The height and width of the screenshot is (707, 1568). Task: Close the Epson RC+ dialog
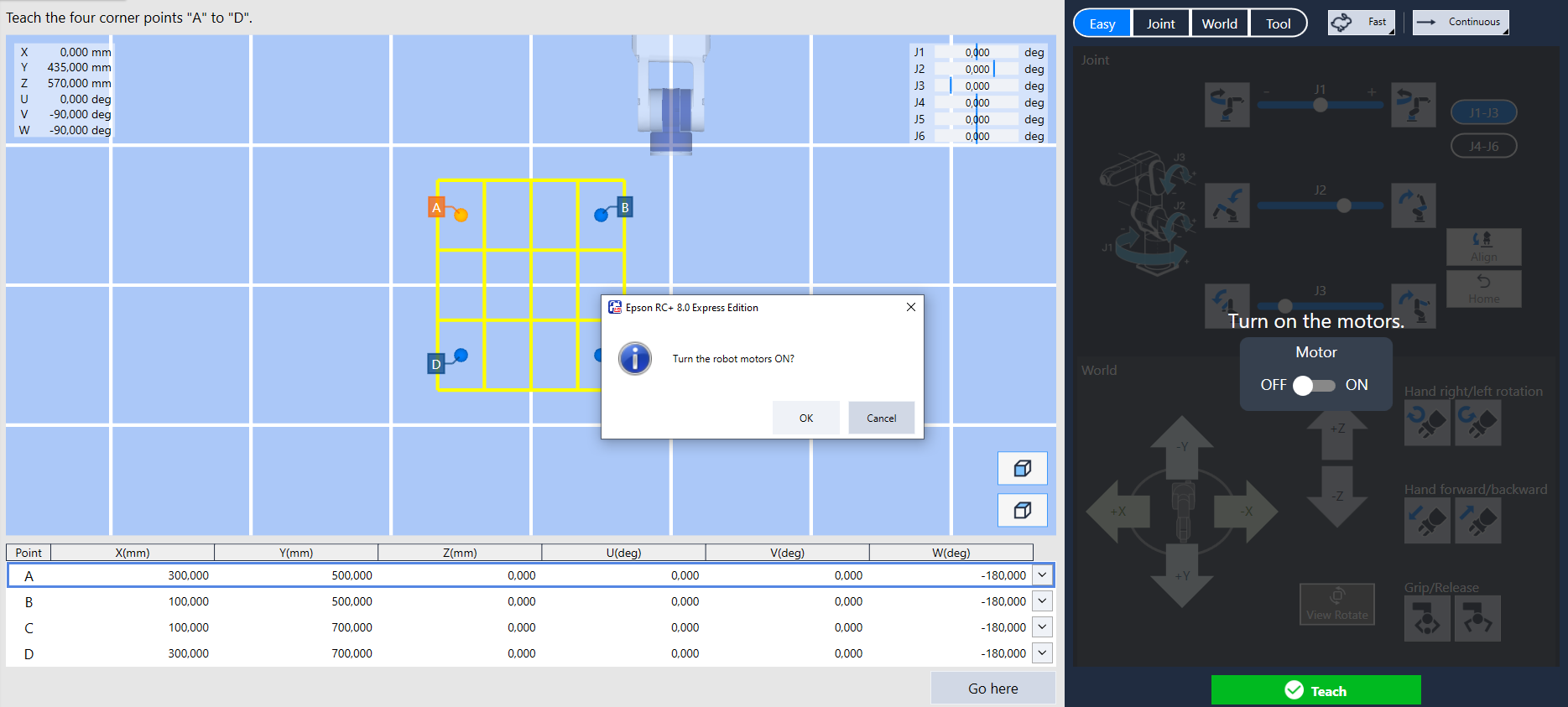pyautogui.click(x=911, y=307)
